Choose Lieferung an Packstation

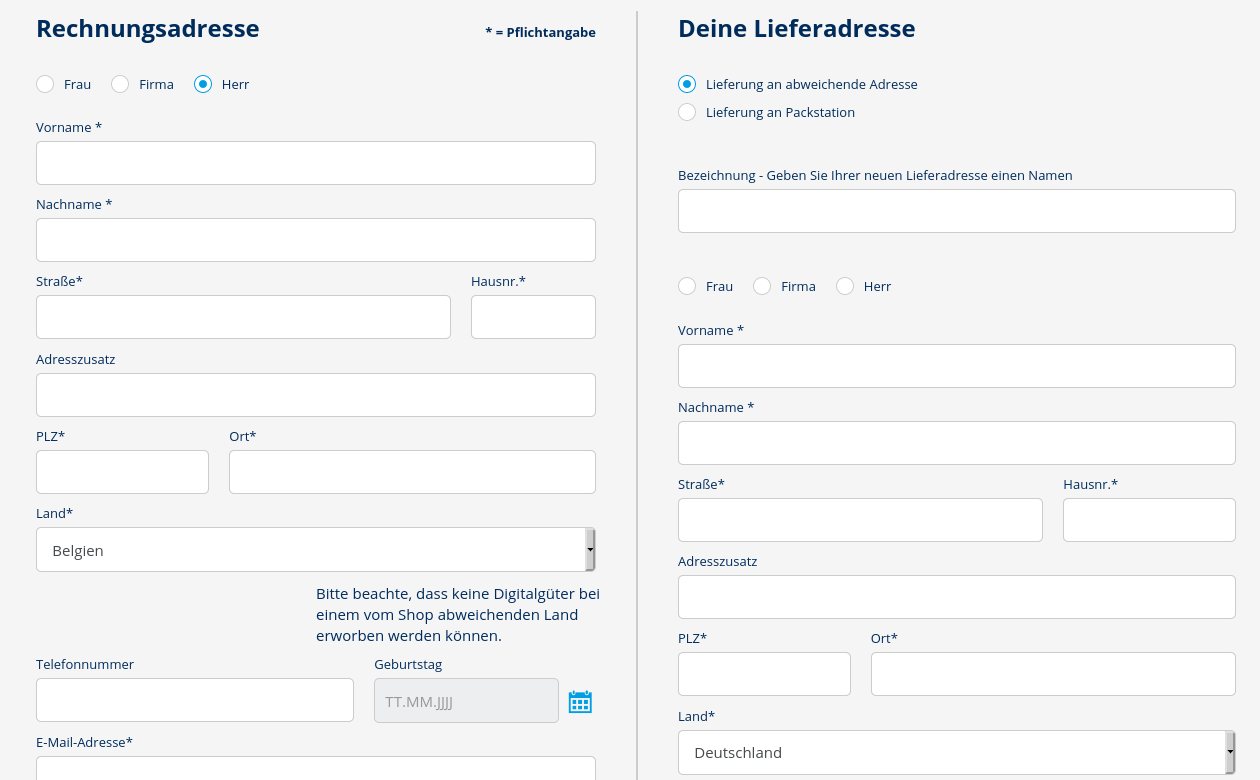687,112
